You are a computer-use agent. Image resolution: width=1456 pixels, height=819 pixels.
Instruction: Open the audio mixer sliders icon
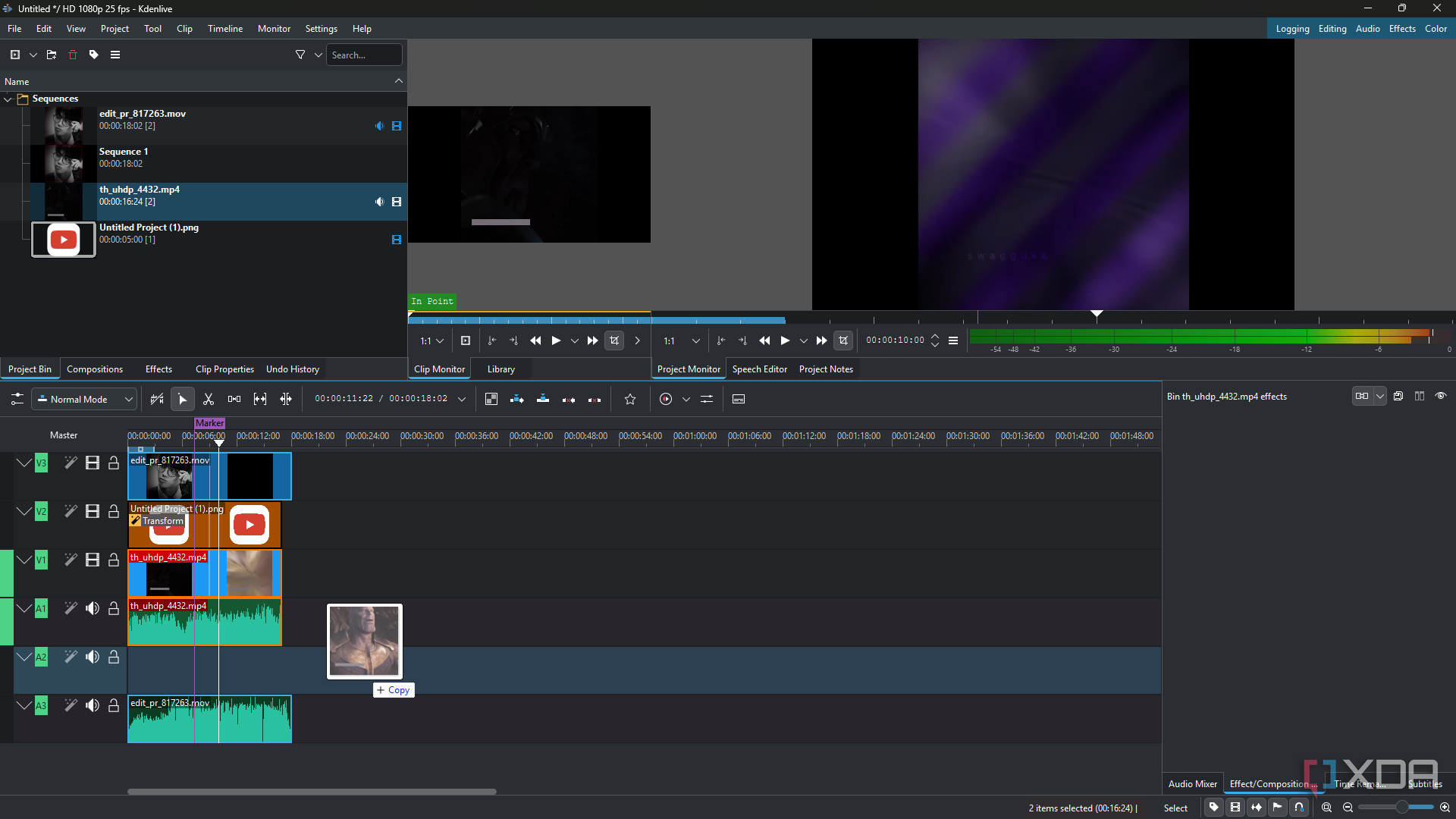(707, 399)
